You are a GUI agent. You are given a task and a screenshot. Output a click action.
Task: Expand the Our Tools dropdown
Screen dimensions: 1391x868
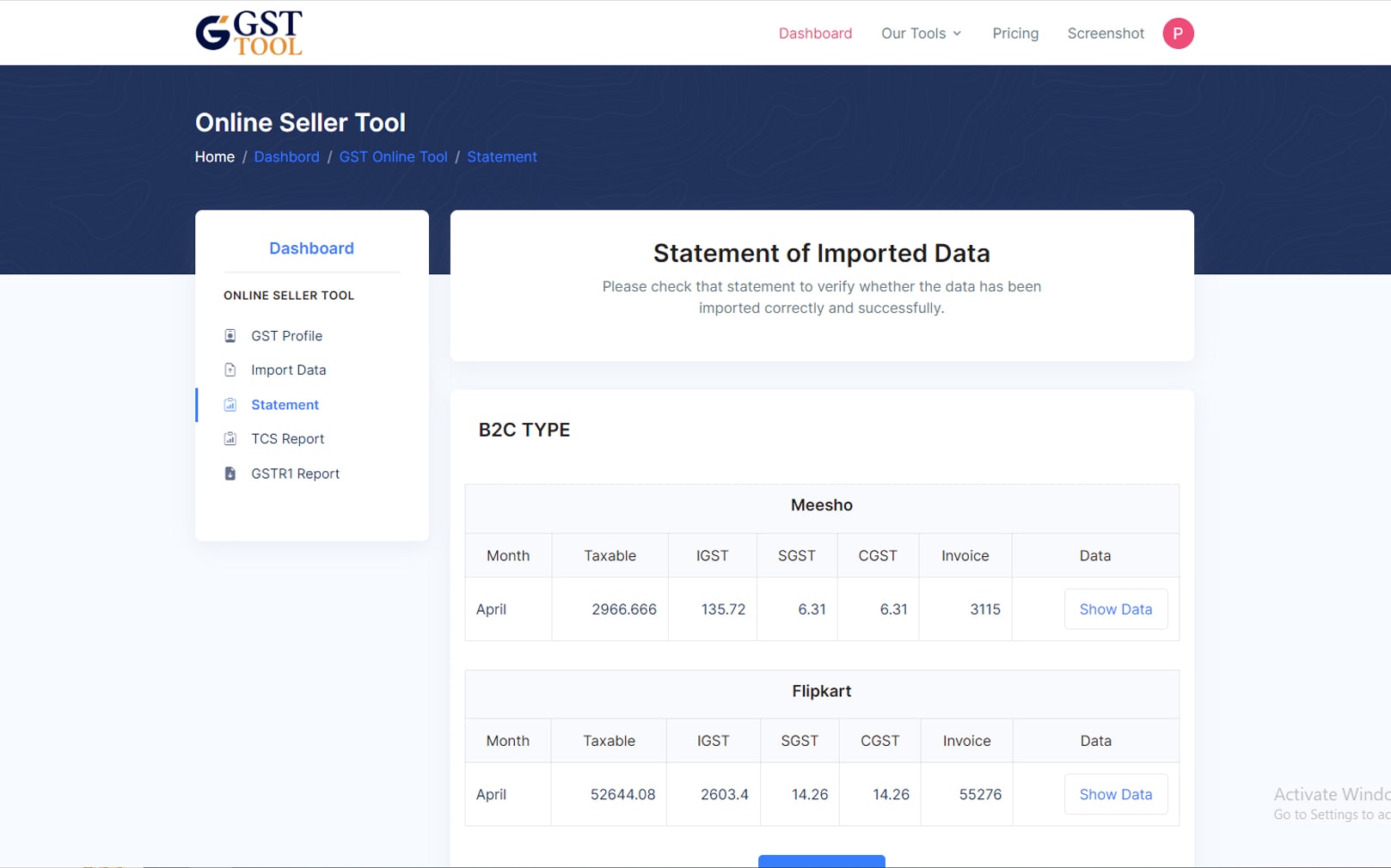[922, 34]
